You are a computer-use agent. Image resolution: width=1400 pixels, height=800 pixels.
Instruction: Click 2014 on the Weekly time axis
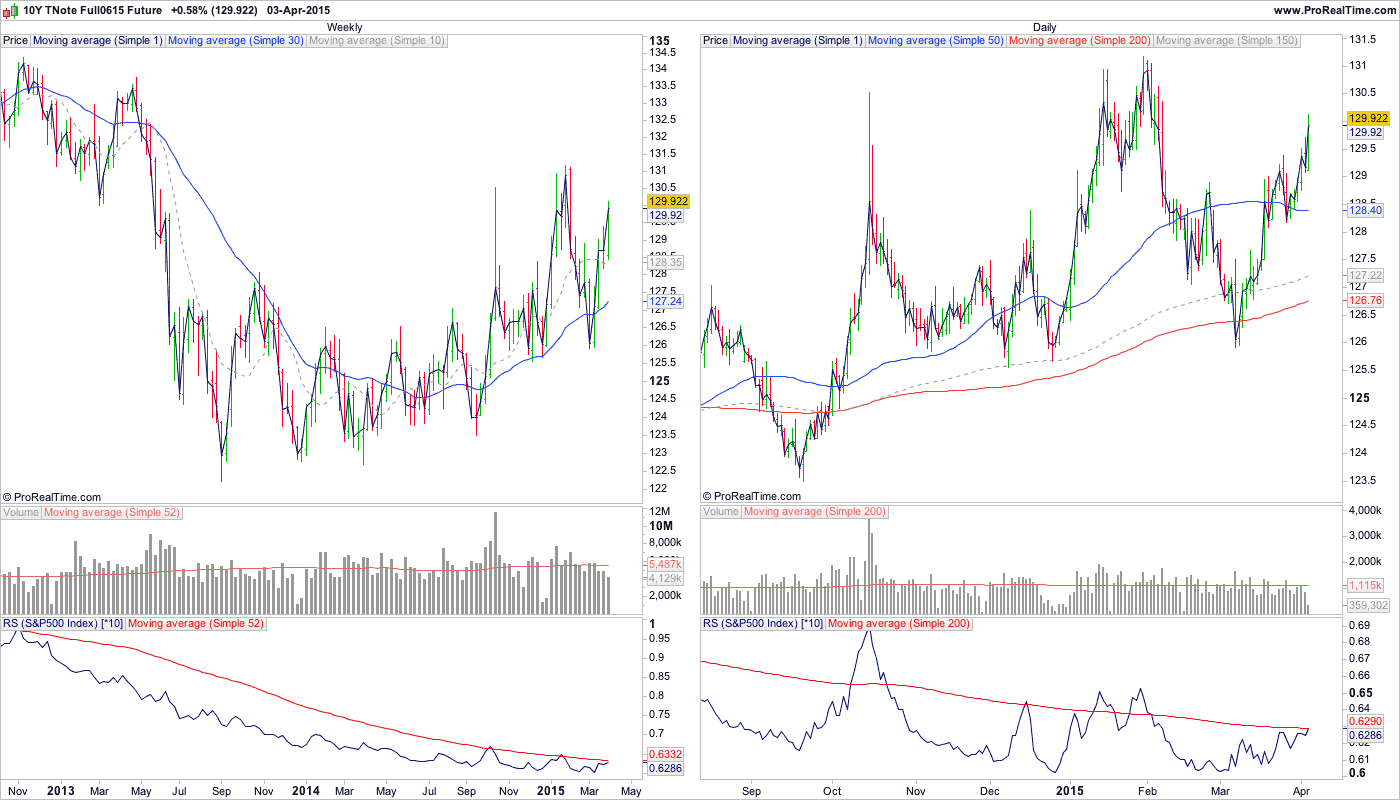[306, 791]
